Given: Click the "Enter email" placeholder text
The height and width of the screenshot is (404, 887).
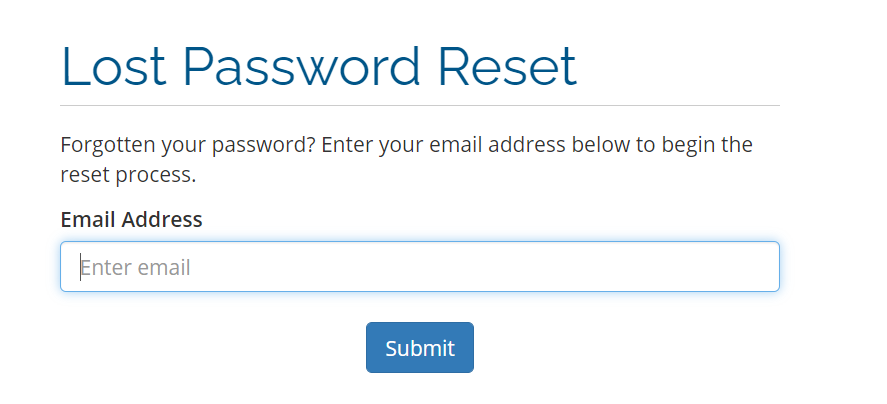Looking at the screenshot, I should [x=136, y=268].
